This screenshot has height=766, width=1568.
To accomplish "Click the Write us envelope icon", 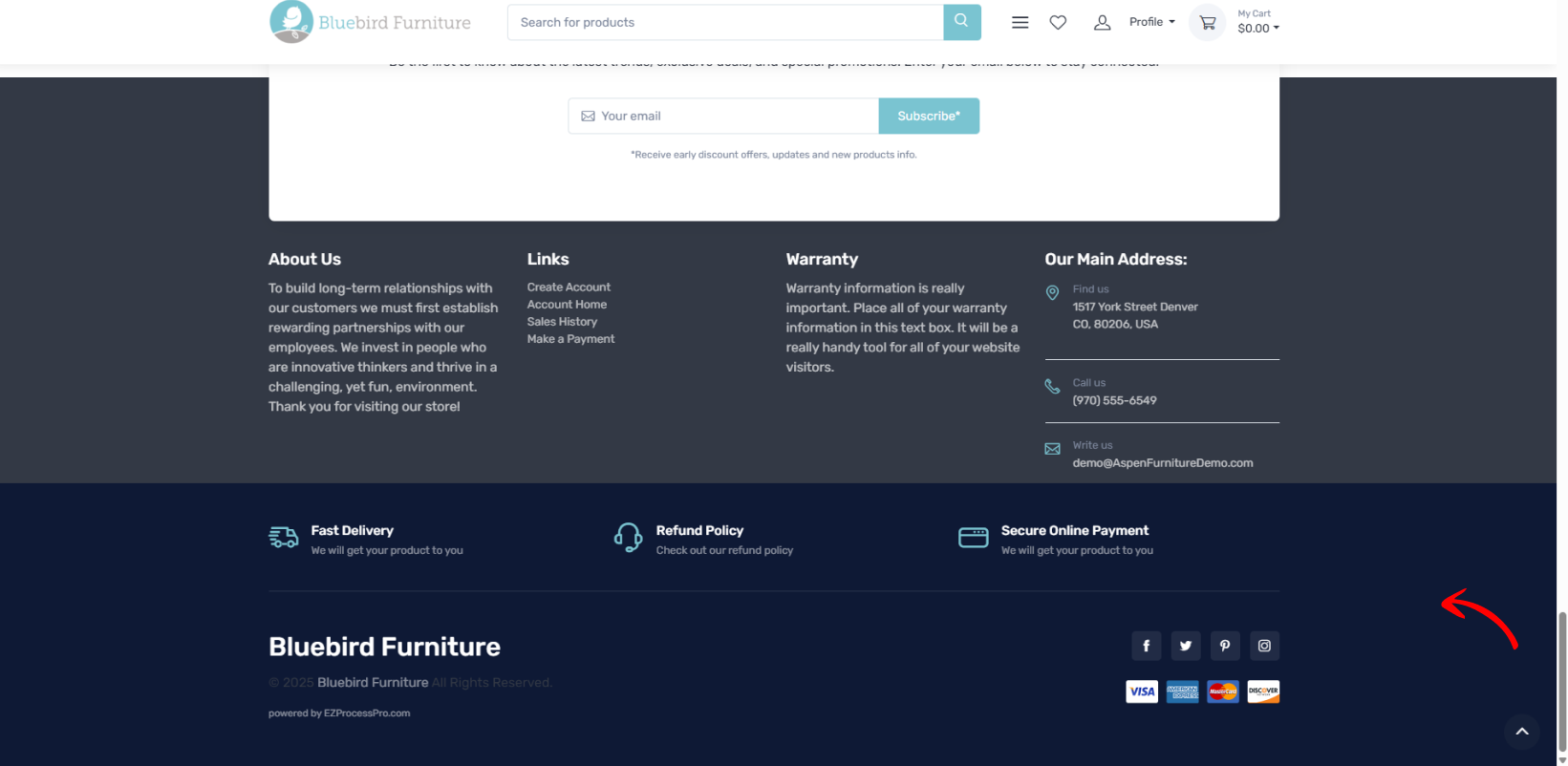I will (1052, 449).
